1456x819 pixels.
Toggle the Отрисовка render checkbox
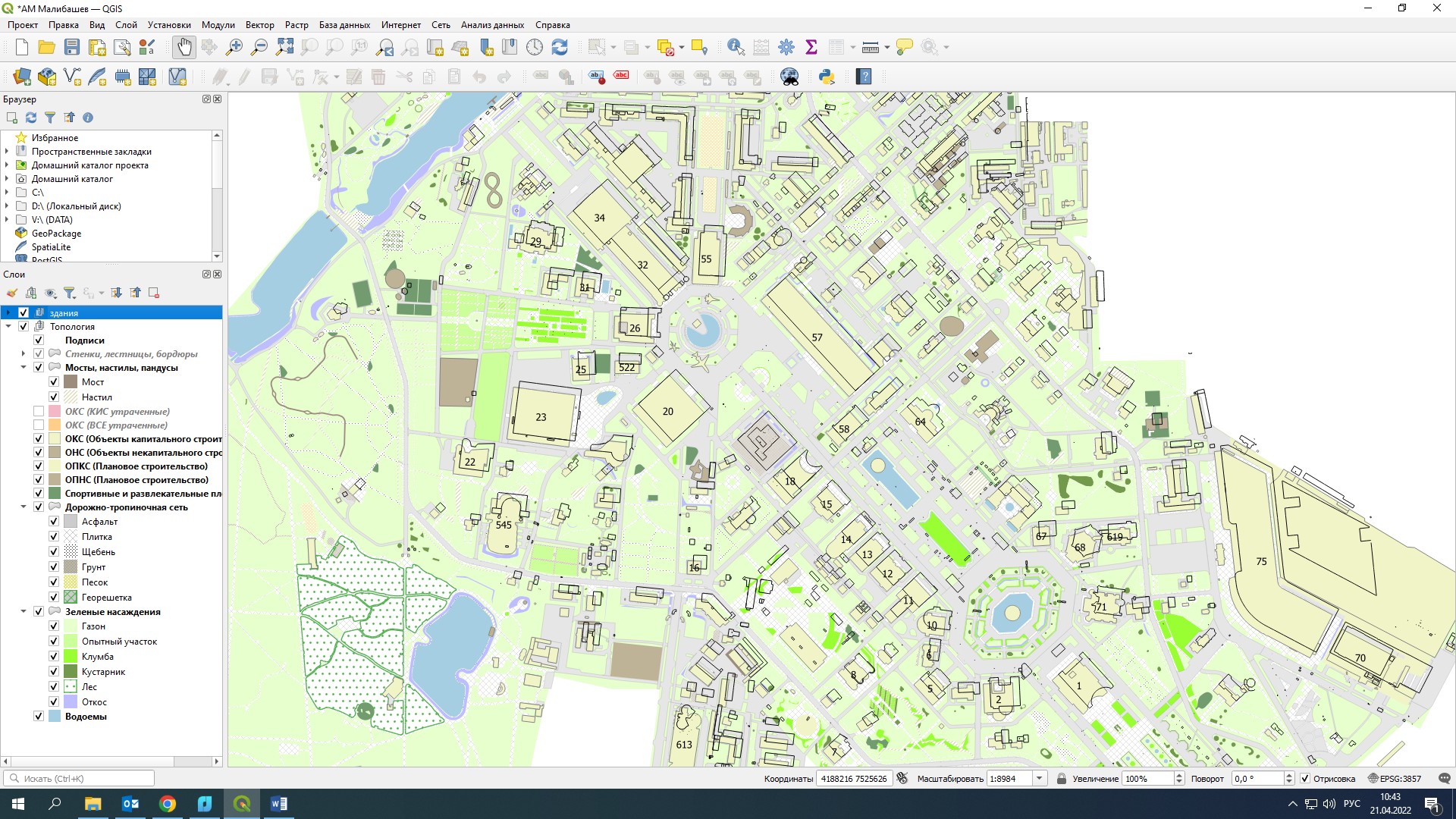click(1305, 779)
